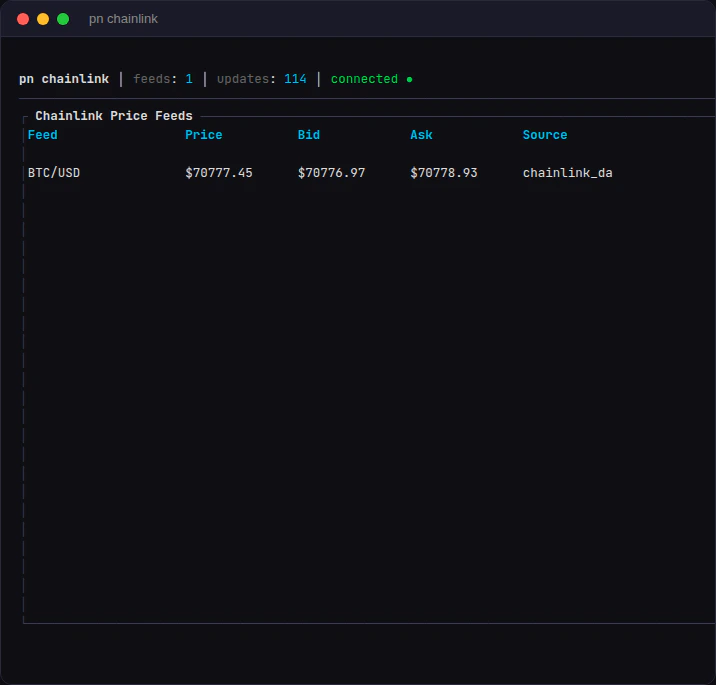Click the 'Ask' column header
This screenshot has width=716, height=685.
pos(421,135)
